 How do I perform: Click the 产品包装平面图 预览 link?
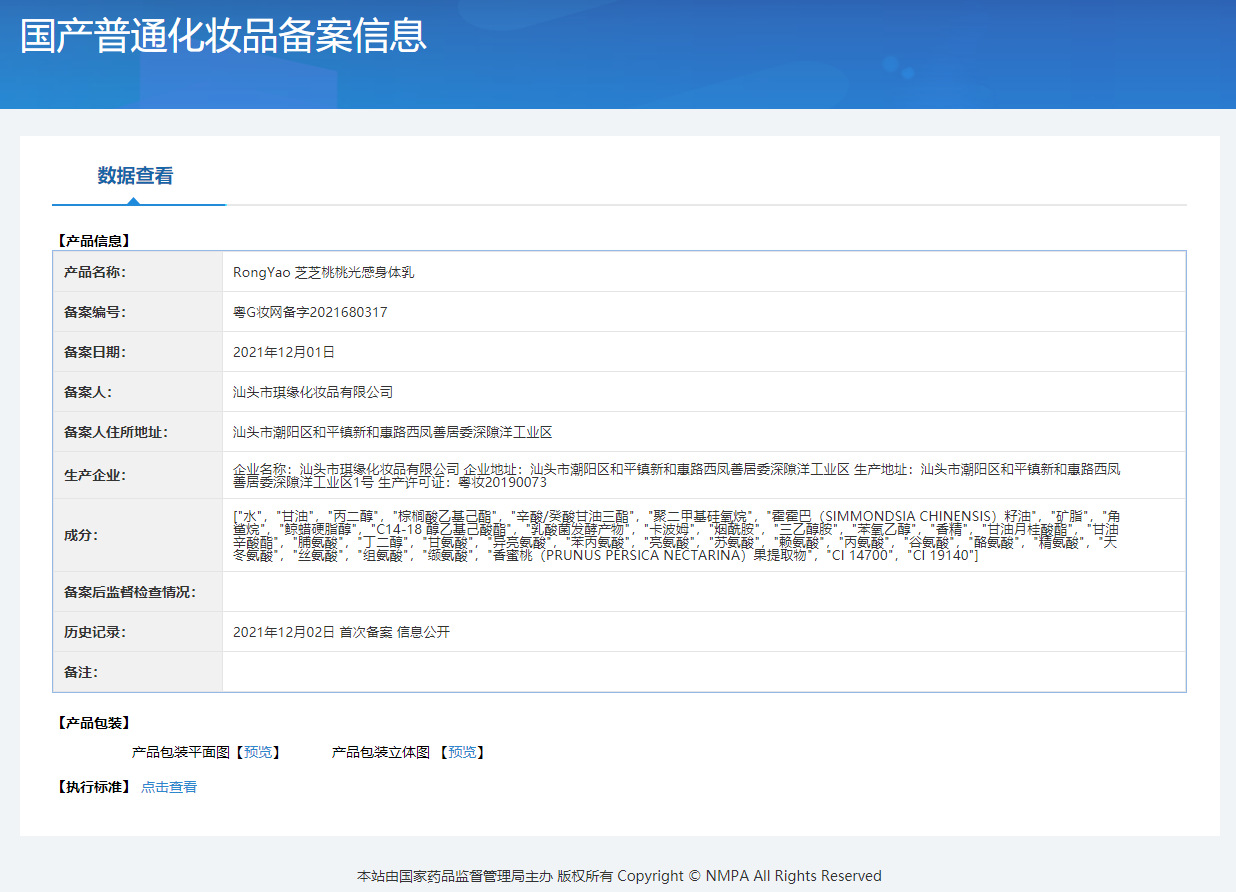tap(257, 752)
